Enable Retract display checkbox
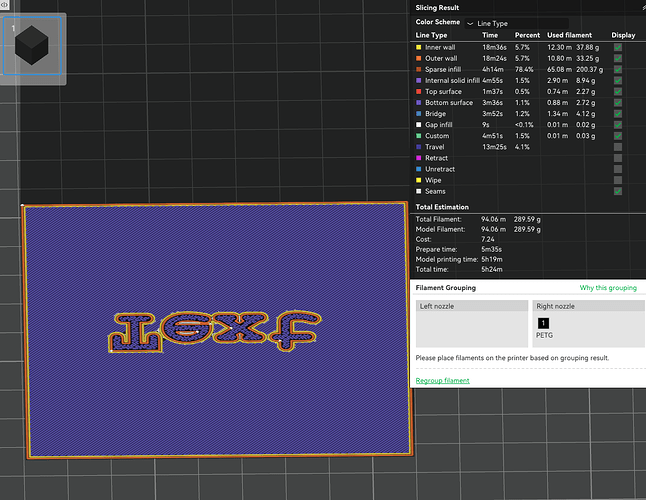This screenshot has width=646, height=500. point(618,158)
